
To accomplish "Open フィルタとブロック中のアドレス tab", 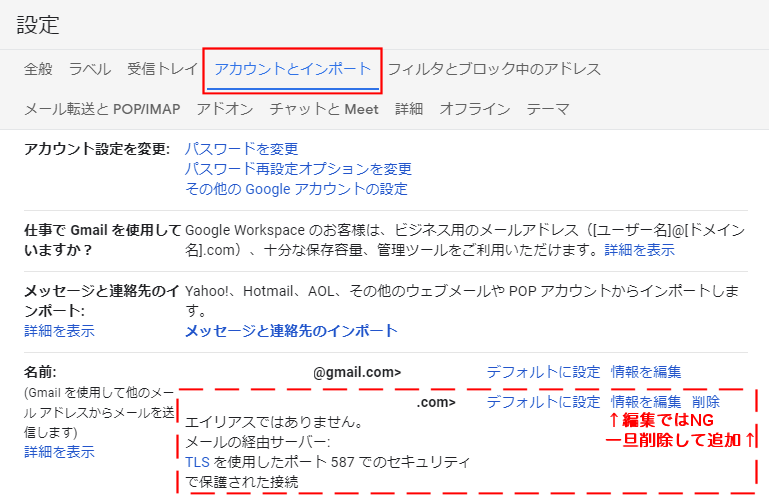I will click(494, 69).
